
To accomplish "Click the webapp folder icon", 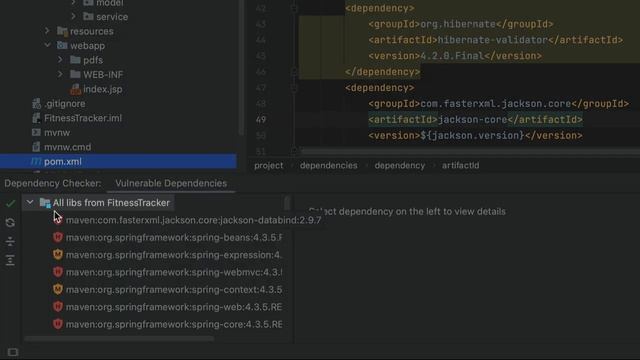I will [62, 45].
